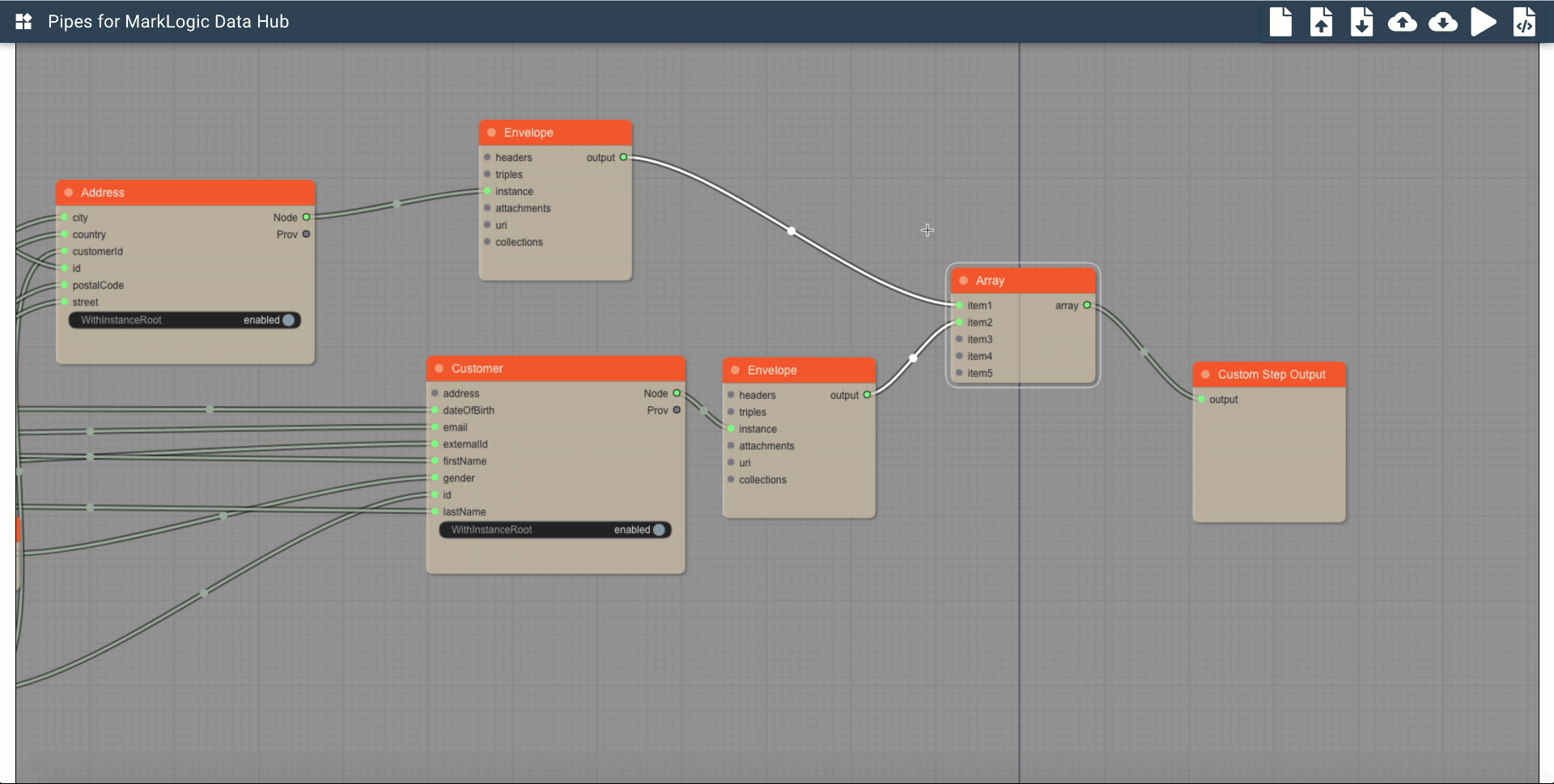Click the cloud download icon

click(1442, 22)
